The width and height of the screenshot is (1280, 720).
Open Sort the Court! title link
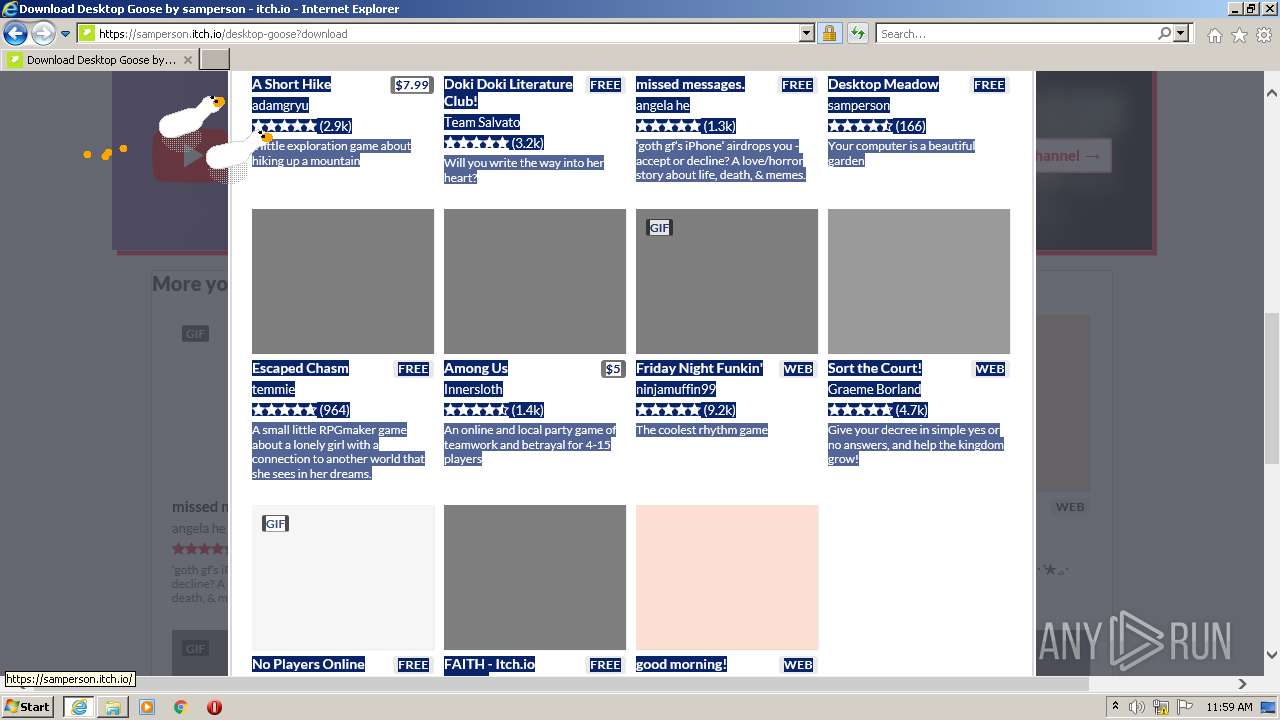875,368
